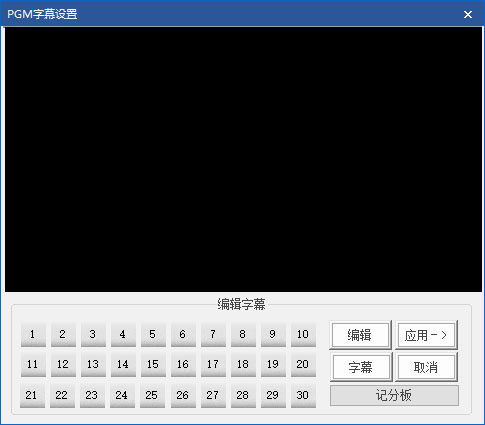Select subtitle slot number 30
This screenshot has width=485, height=425.
[303, 395]
